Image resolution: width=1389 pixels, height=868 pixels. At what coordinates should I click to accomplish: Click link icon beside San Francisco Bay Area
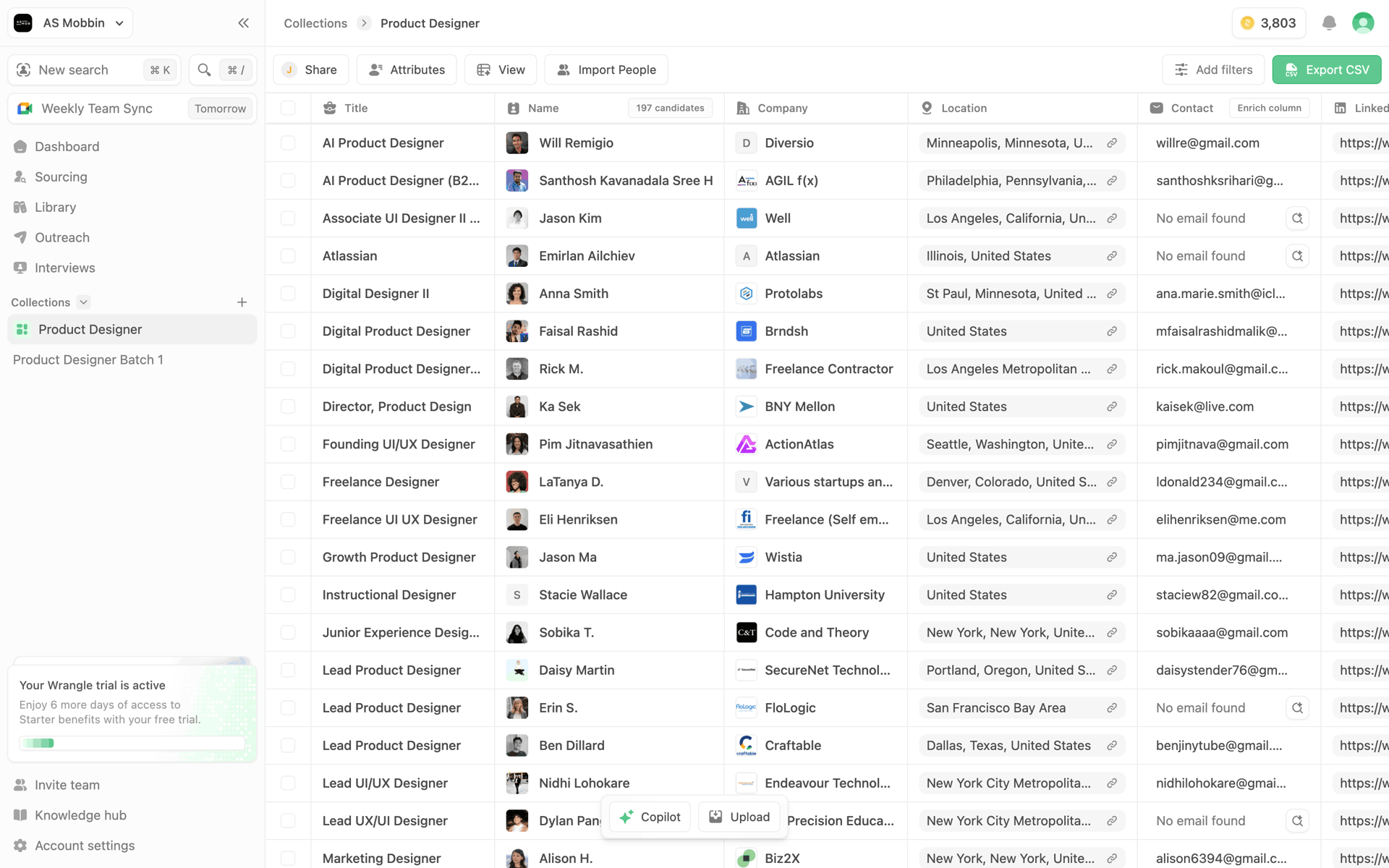pos(1112,708)
